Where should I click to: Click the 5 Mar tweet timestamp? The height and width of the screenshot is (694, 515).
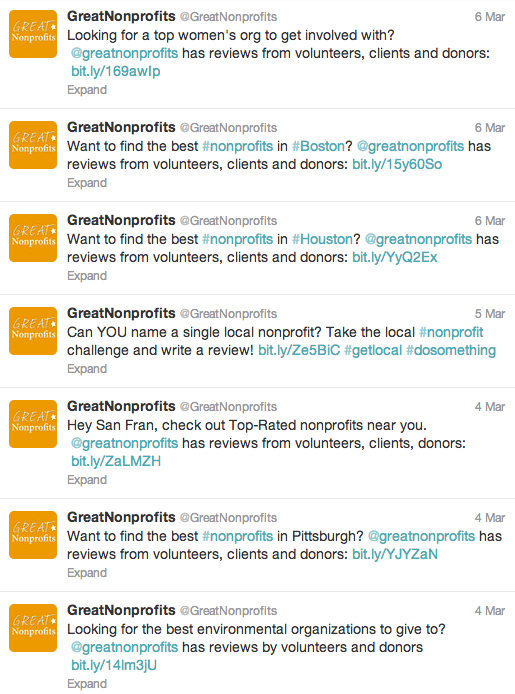pos(489,314)
